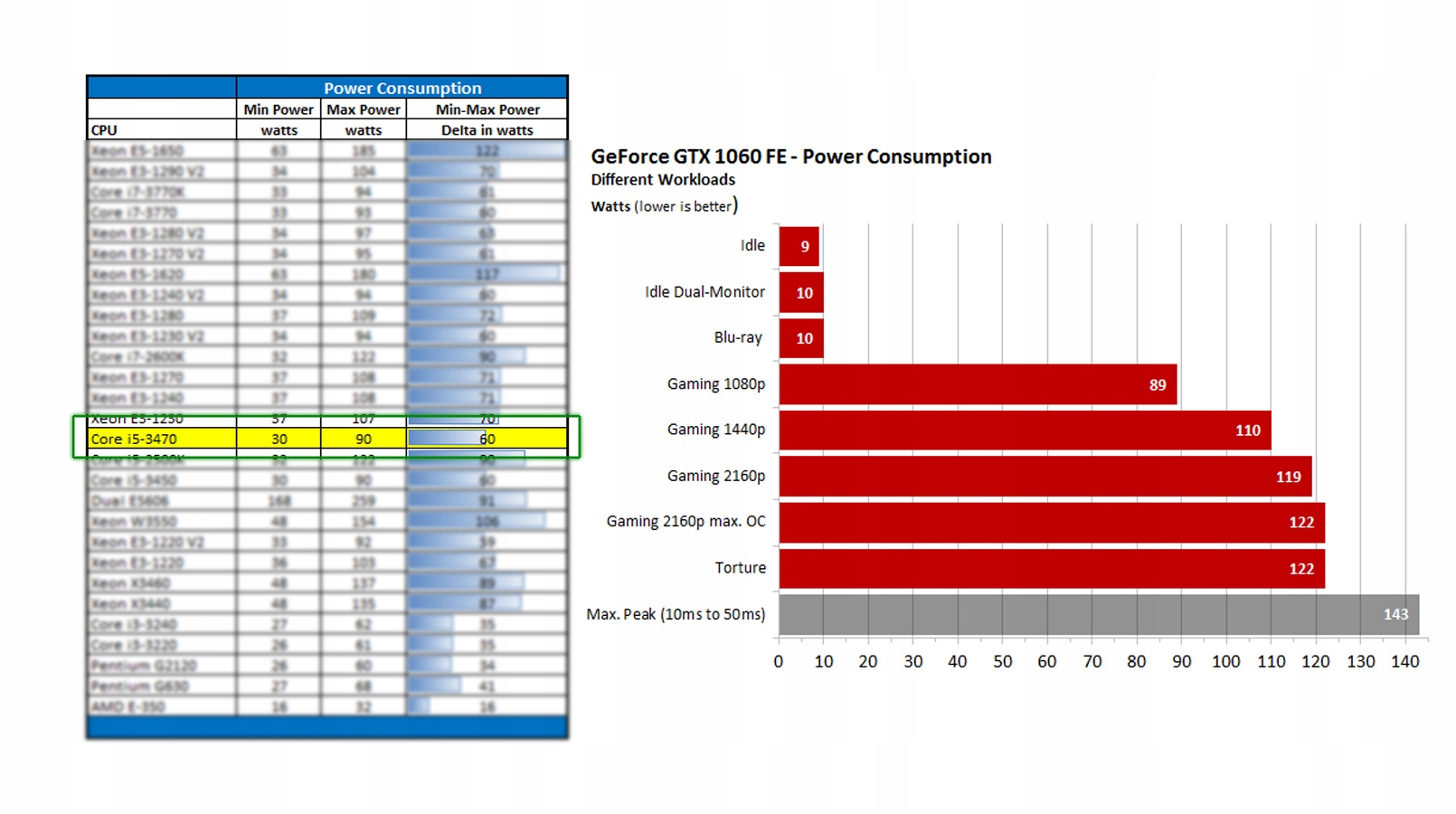The image size is (1456, 814).
Task: Click the Idle Dual-Monitor bar showing 10
Action: [x=801, y=292]
